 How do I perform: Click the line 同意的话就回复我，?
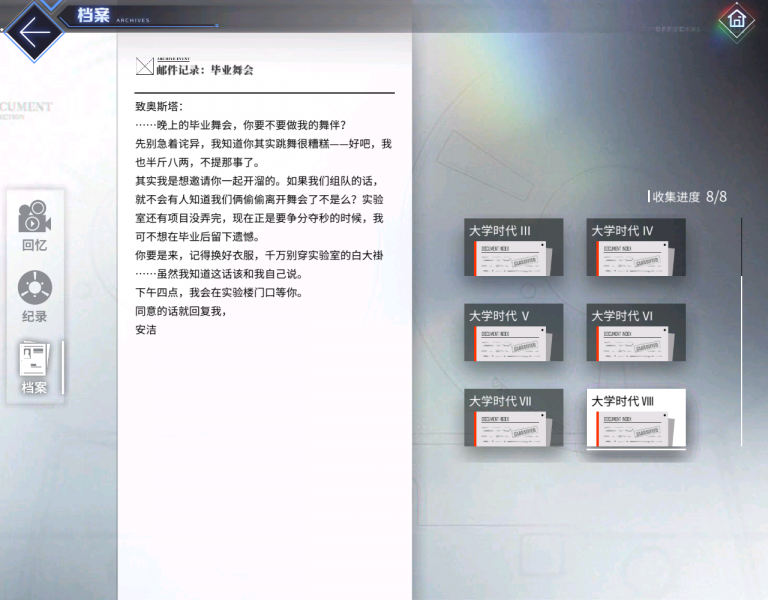pyautogui.click(x=181, y=311)
